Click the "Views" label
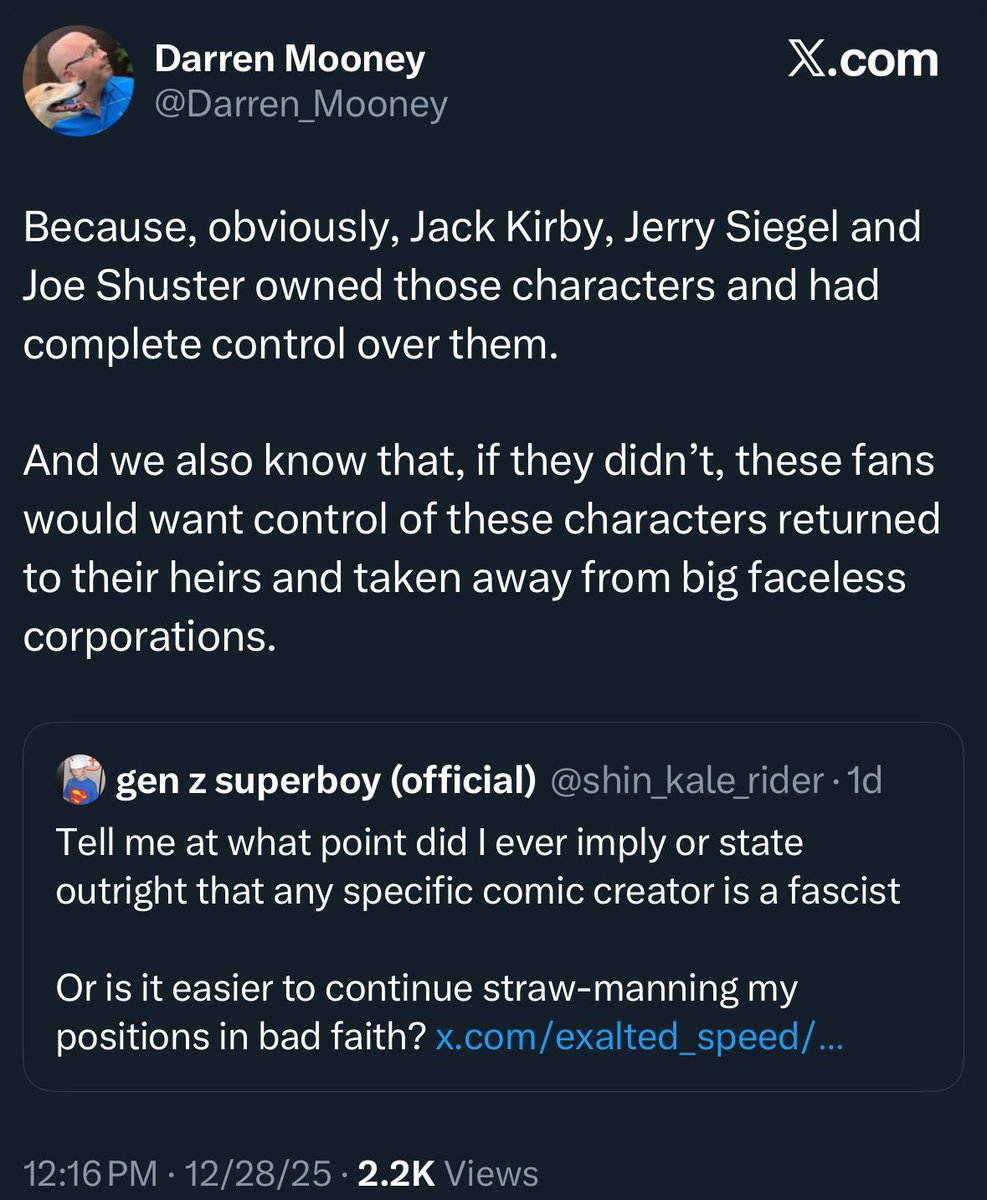987x1200 pixels. [x=490, y=1174]
